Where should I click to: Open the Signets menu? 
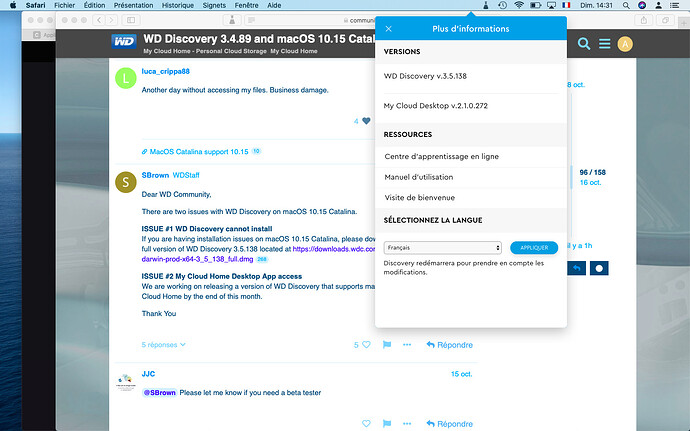(x=214, y=5)
